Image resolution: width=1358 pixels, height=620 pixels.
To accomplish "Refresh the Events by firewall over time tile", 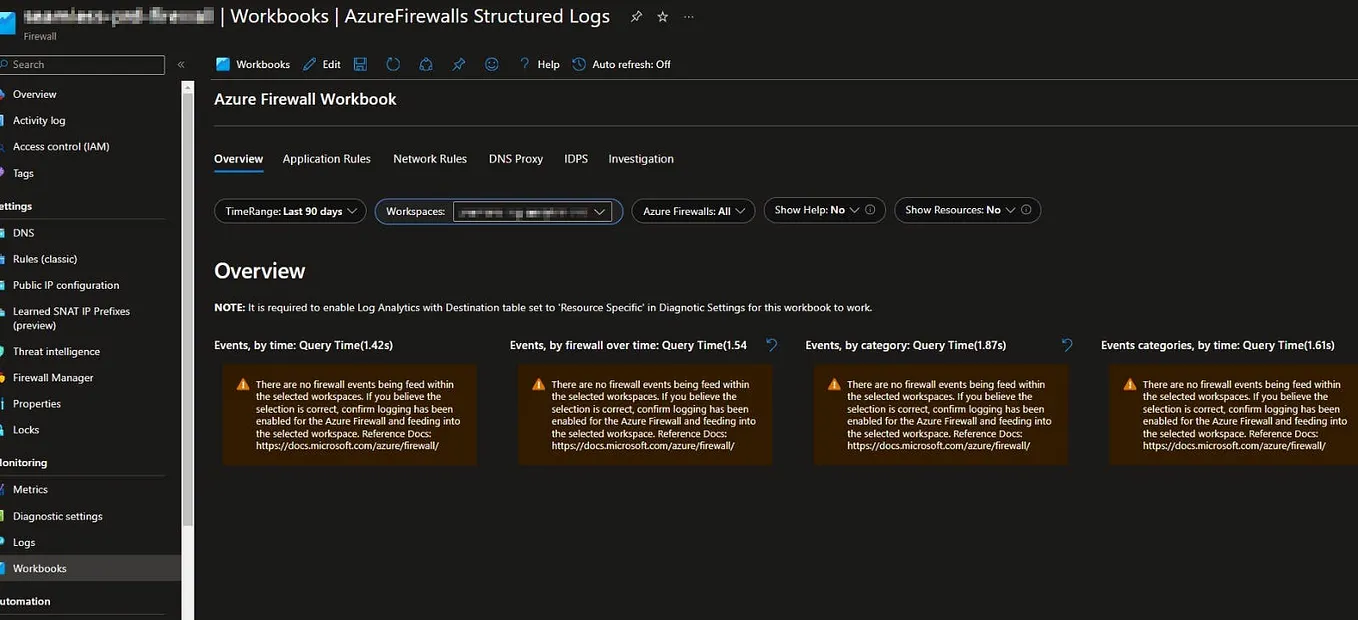I will point(771,343).
